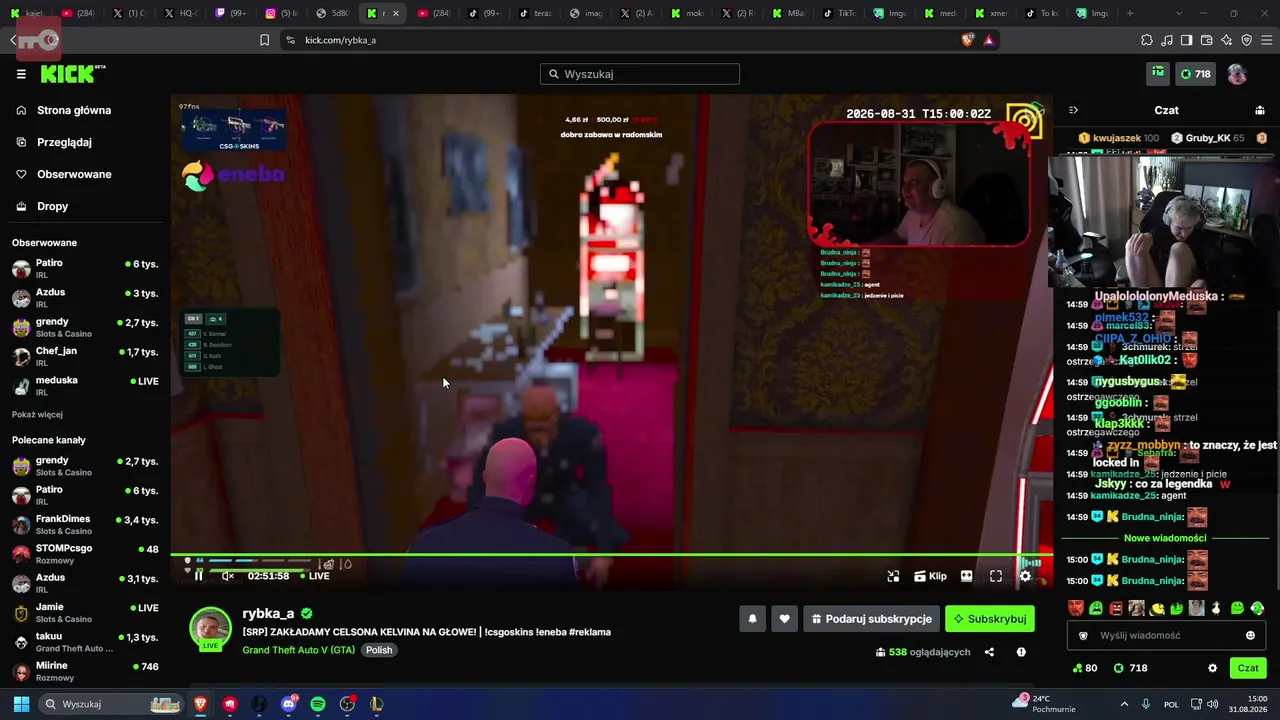Open Brave VPN shield icon
Viewport: 1280px width, 720px height.
point(1247,40)
